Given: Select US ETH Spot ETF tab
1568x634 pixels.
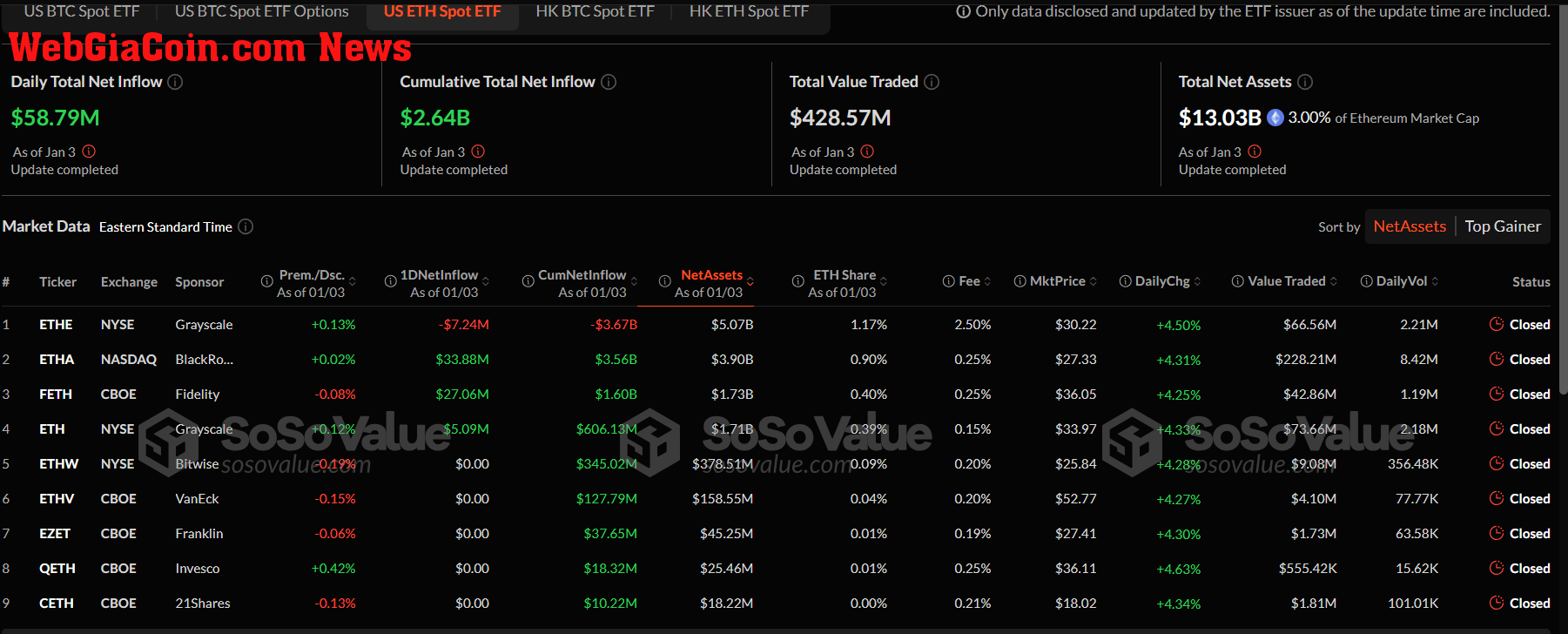Looking at the screenshot, I should (x=442, y=11).
